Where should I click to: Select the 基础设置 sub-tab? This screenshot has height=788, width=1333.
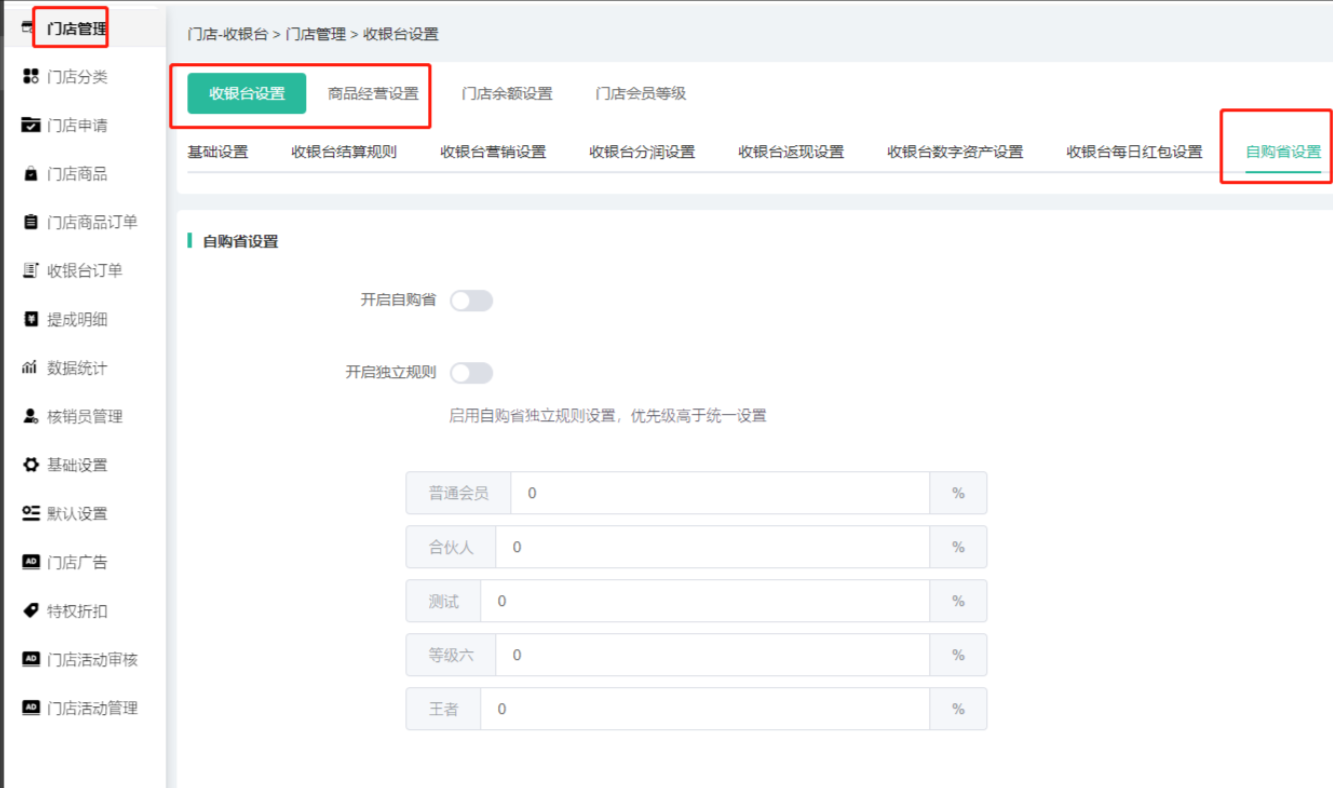coord(218,152)
